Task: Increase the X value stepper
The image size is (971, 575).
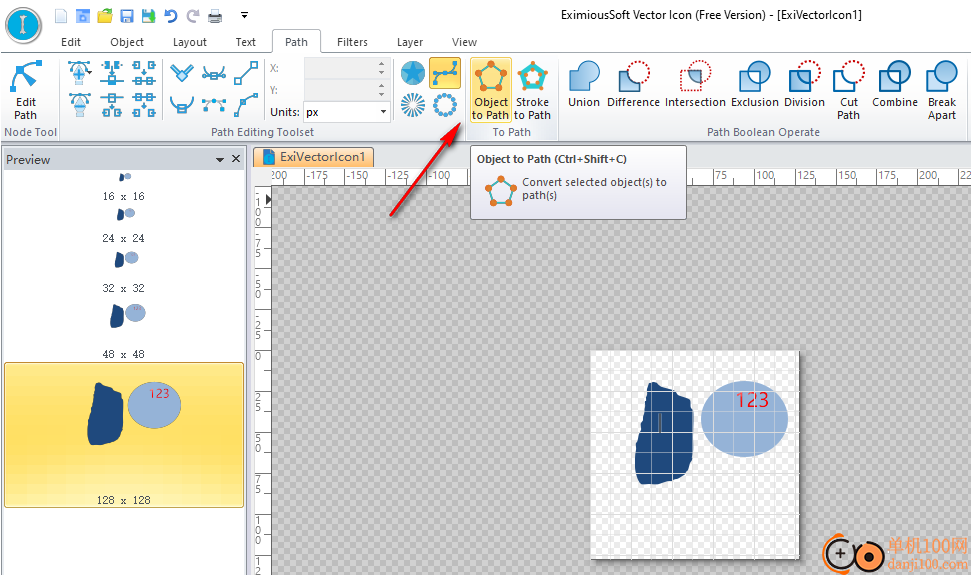Action: pos(382,64)
